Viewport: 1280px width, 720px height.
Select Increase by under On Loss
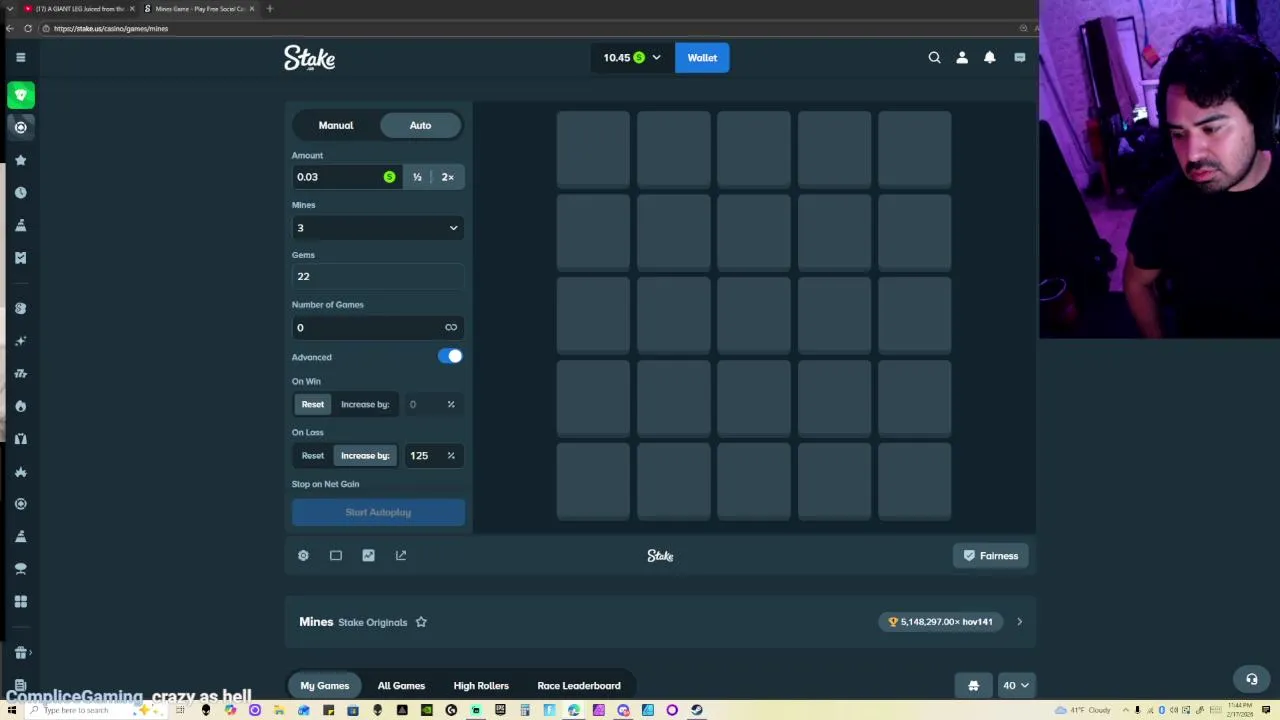[365, 456]
